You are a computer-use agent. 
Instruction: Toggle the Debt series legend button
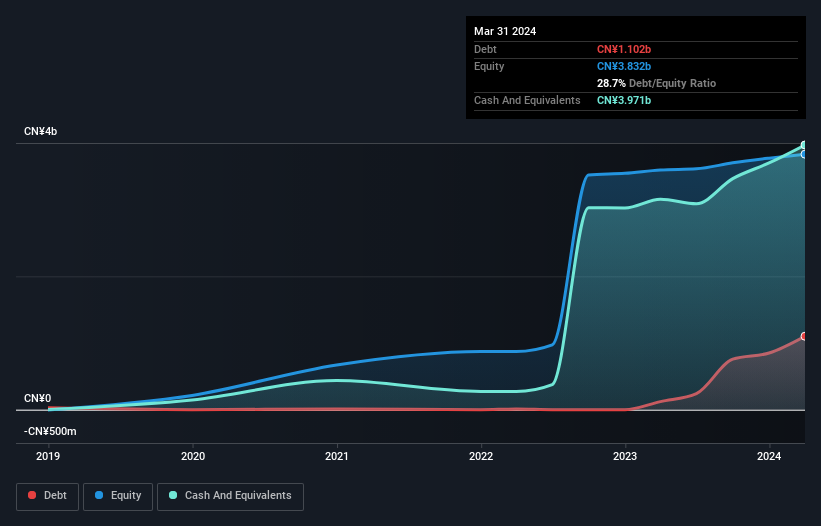(x=47, y=496)
